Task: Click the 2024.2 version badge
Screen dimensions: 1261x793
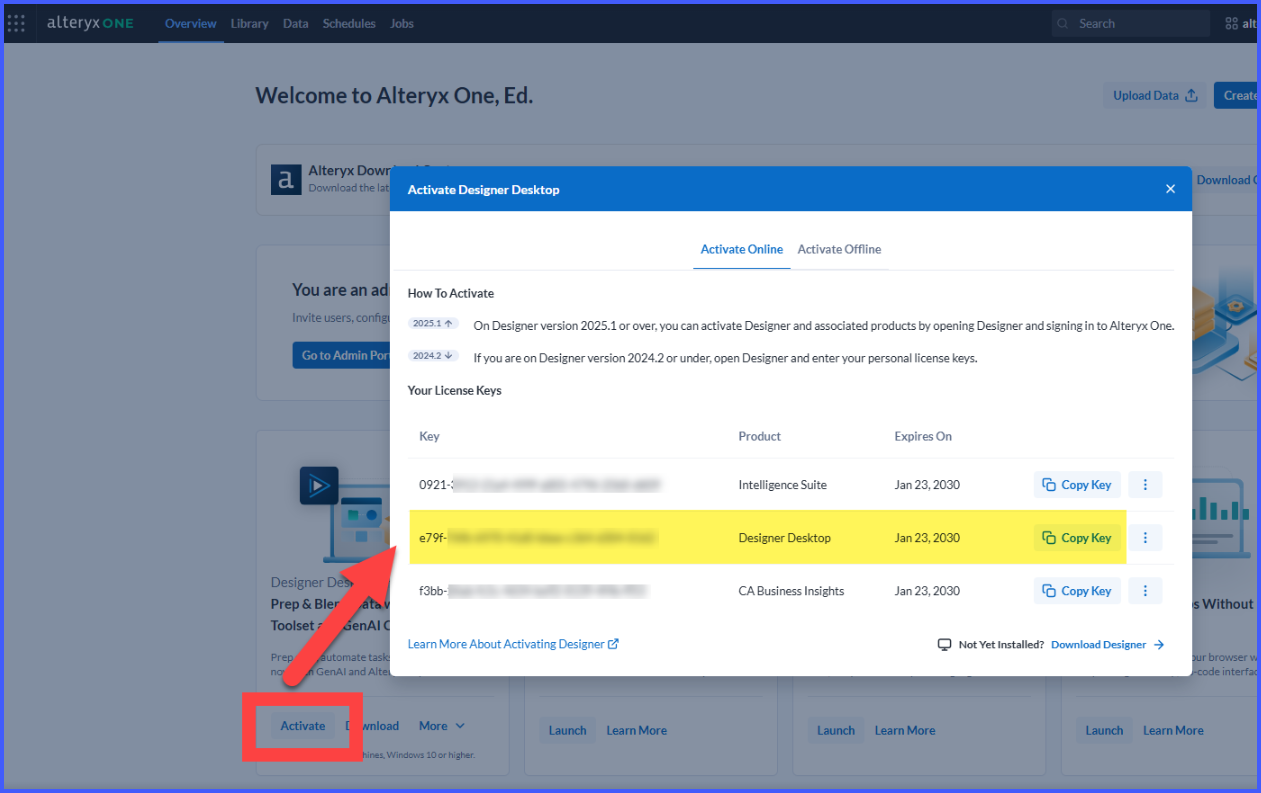Action: tap(433, 356)
